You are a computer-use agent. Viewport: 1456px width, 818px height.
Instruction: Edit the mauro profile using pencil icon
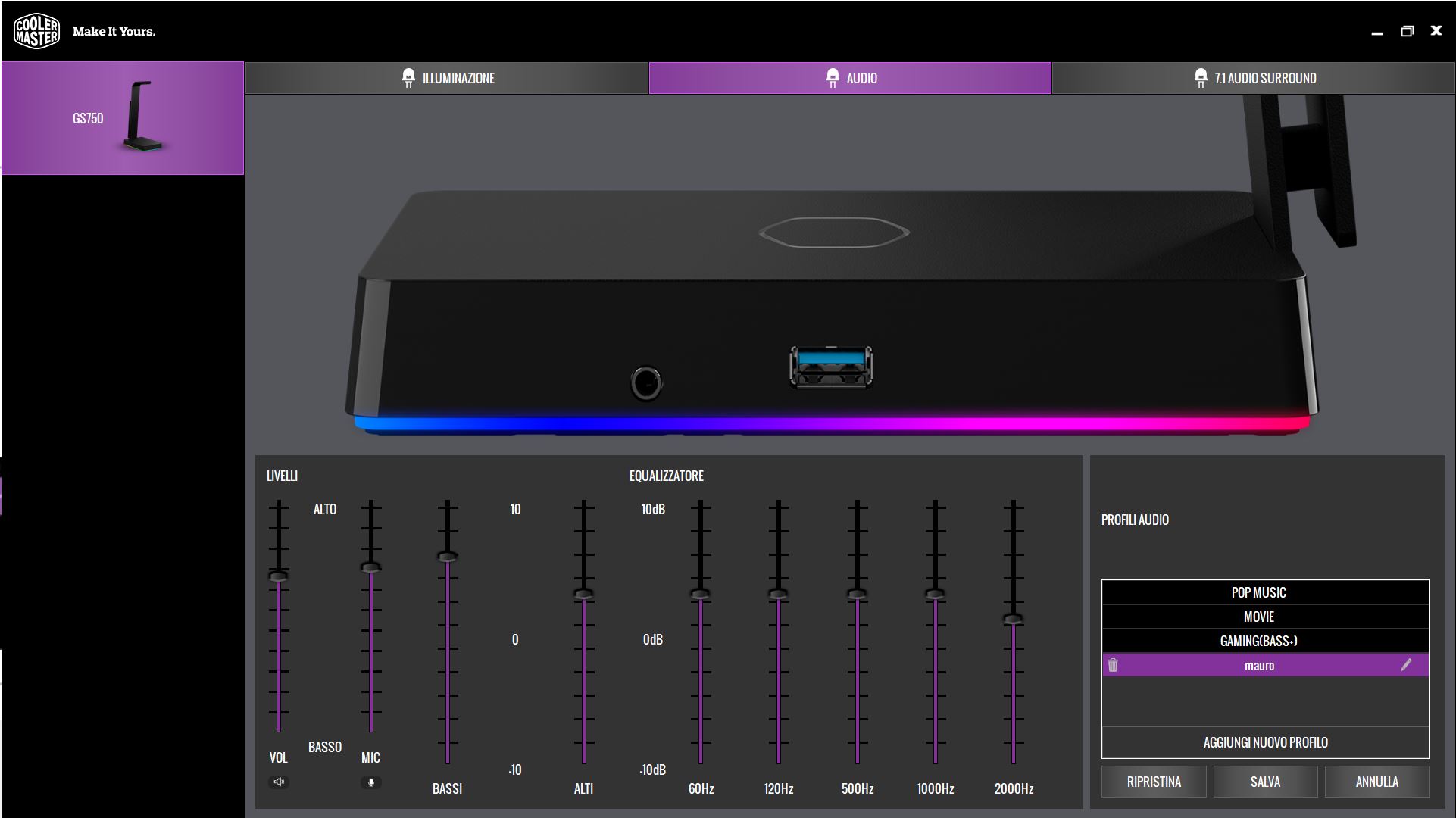[x=1408, y=666]
